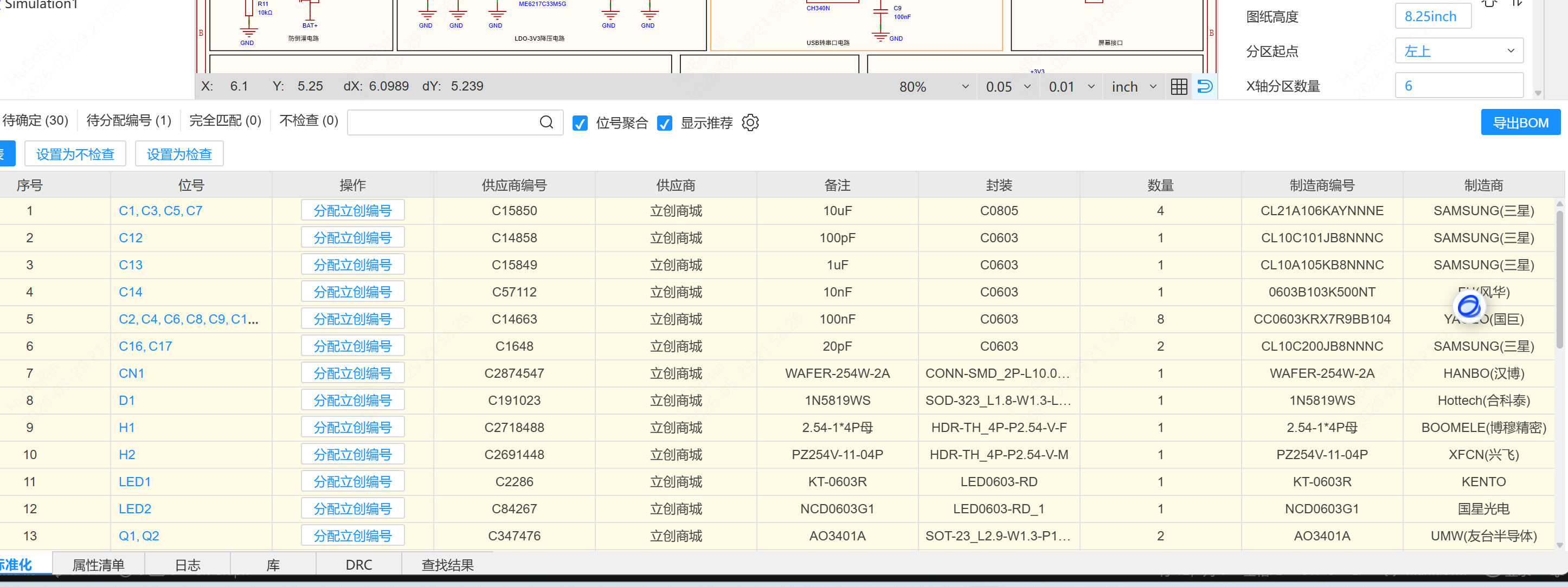
Task: Click the blue snap toggle icon
Action: pyautogui.click(x=1205, y=86)
